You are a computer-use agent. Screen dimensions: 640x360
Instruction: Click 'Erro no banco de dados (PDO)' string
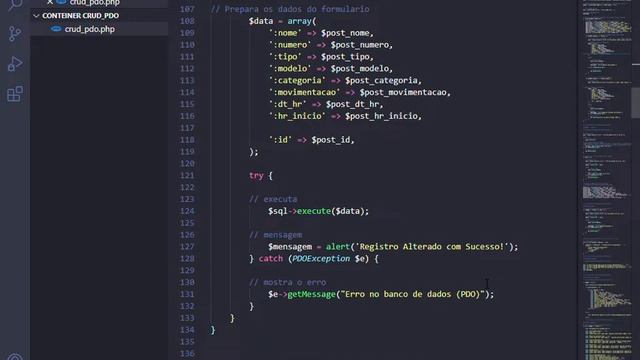412,294
